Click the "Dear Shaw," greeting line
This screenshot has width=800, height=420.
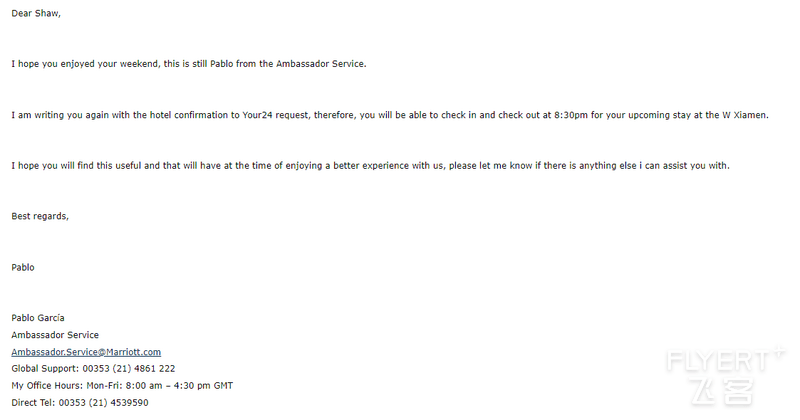coord(36,14)
